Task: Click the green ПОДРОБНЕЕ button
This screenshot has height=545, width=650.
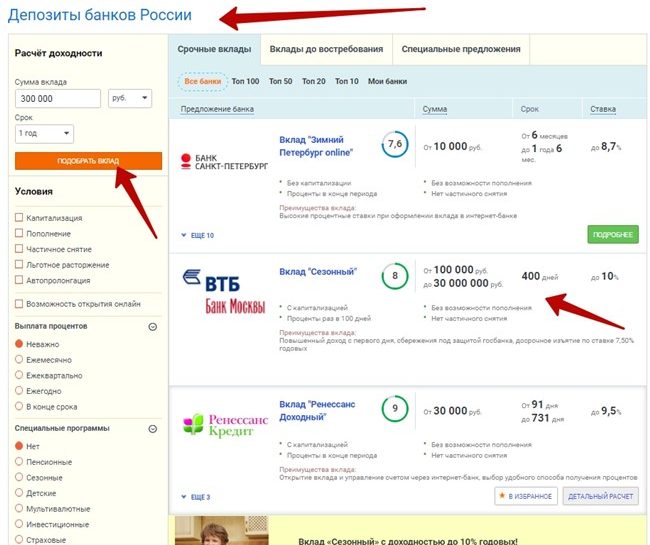Action: 613,235
